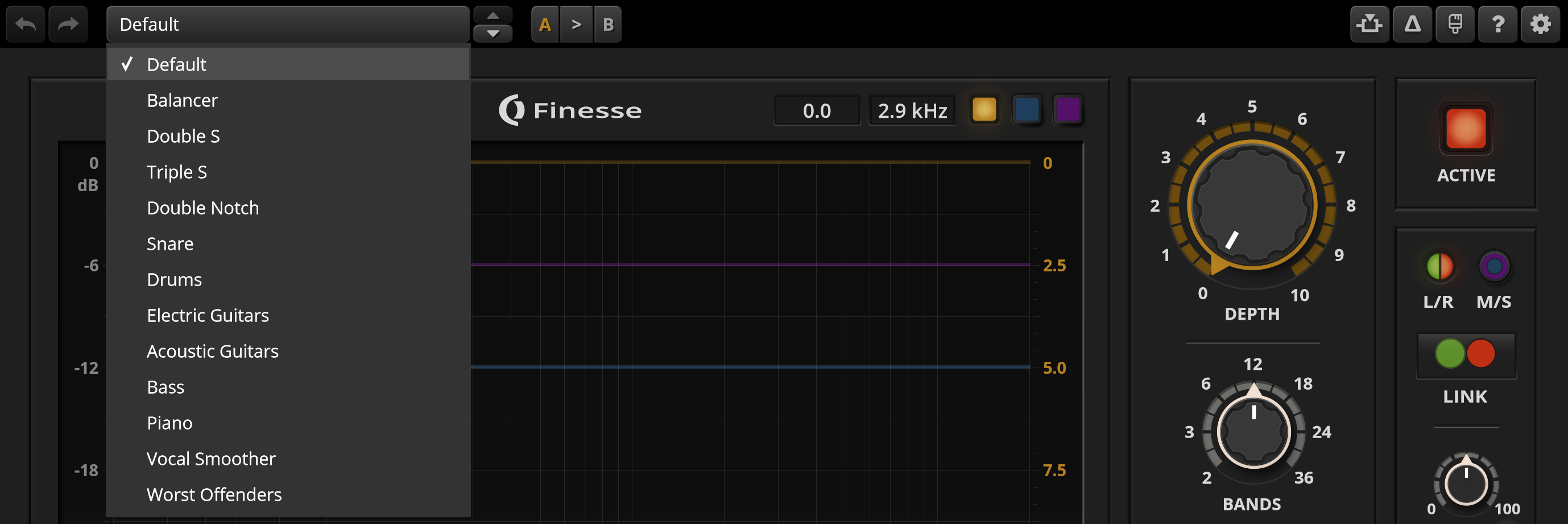Click the plug icon button in toolbar

1455,24
